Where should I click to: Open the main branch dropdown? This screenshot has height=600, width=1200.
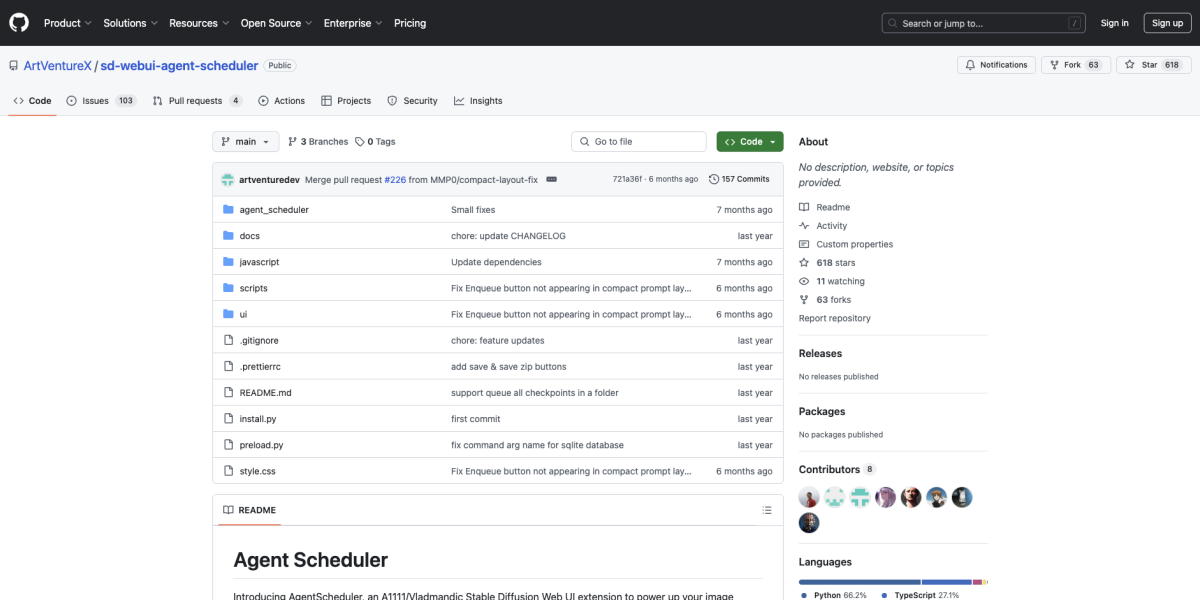[x=245, y=141]
